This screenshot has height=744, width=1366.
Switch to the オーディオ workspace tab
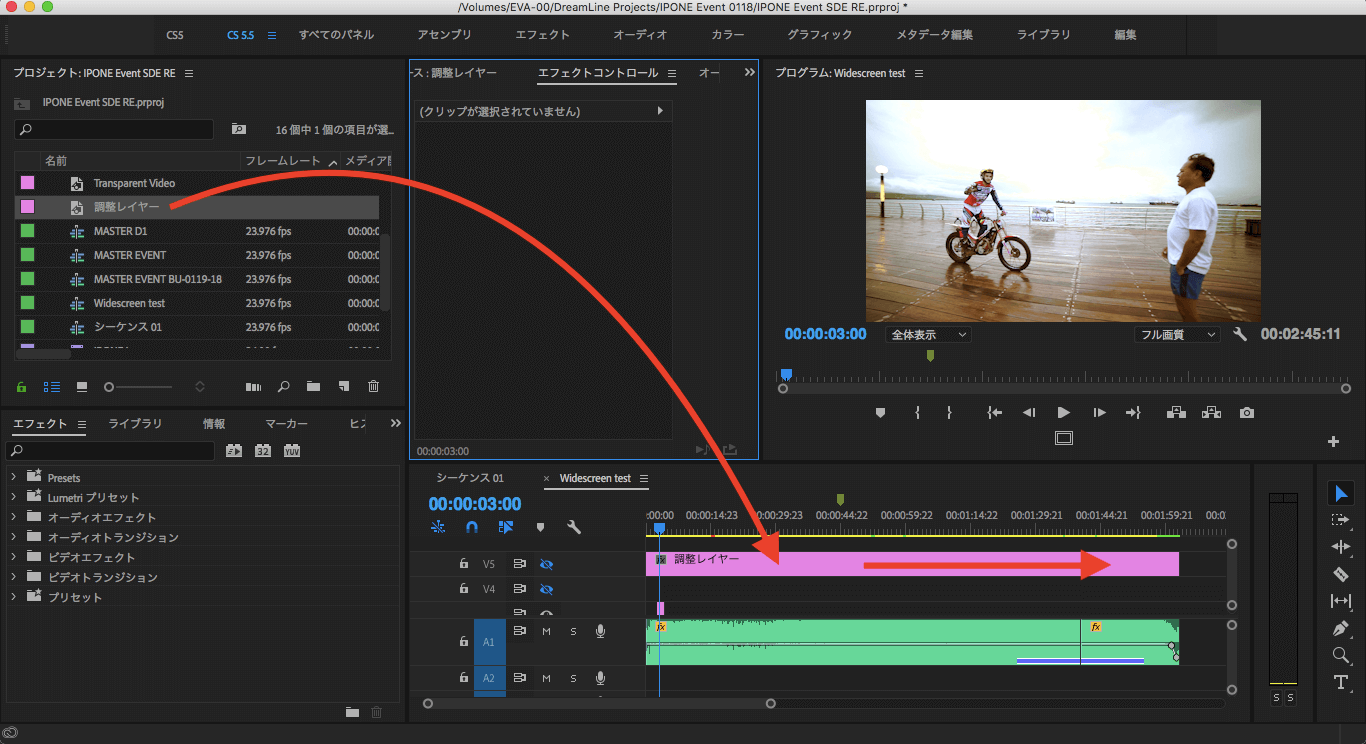tap(640, 35)
